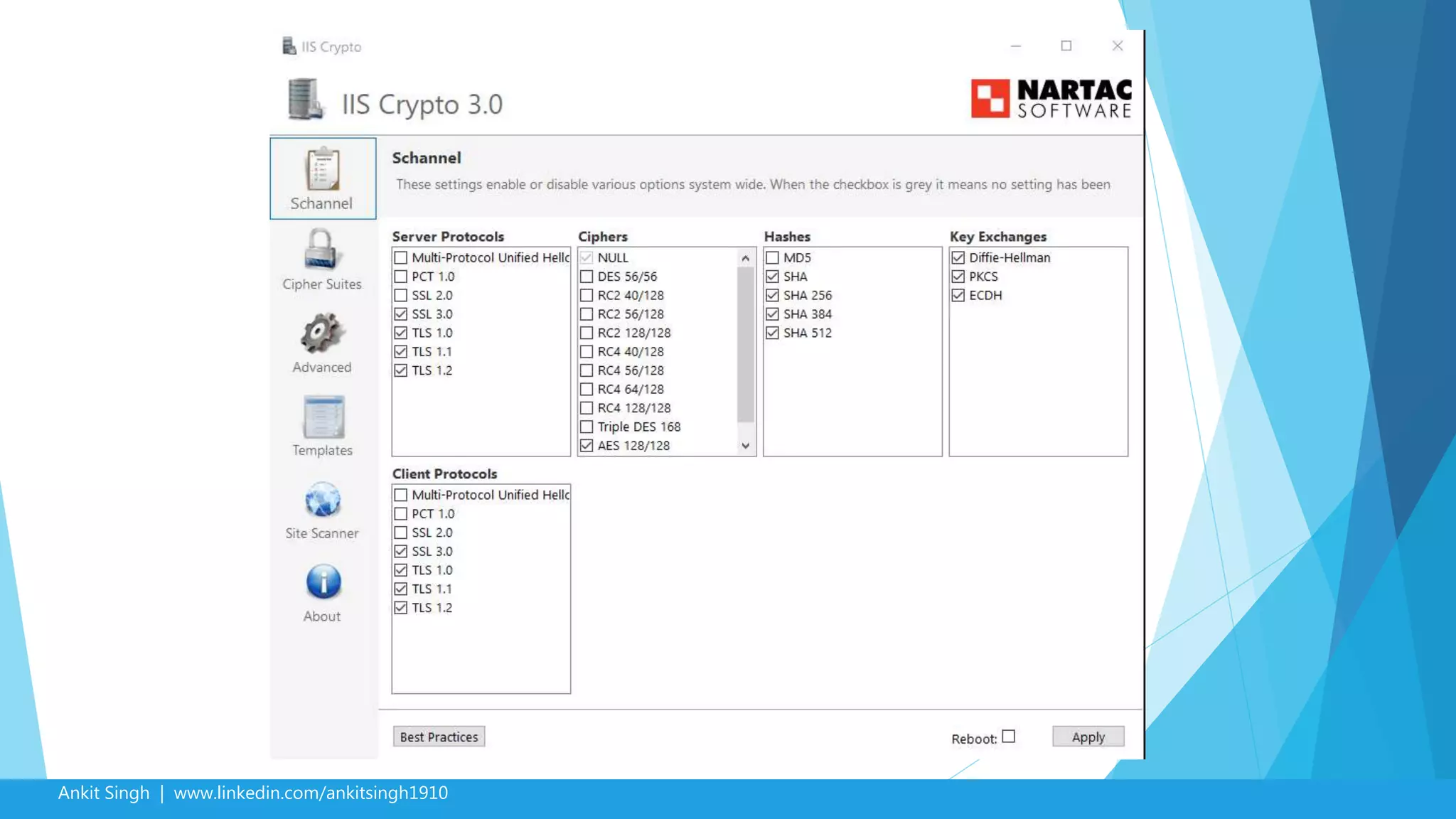The height and width of the screenshot is (819, 1456).
Task: Open the About info section
Action: click(x=322, y=593)
